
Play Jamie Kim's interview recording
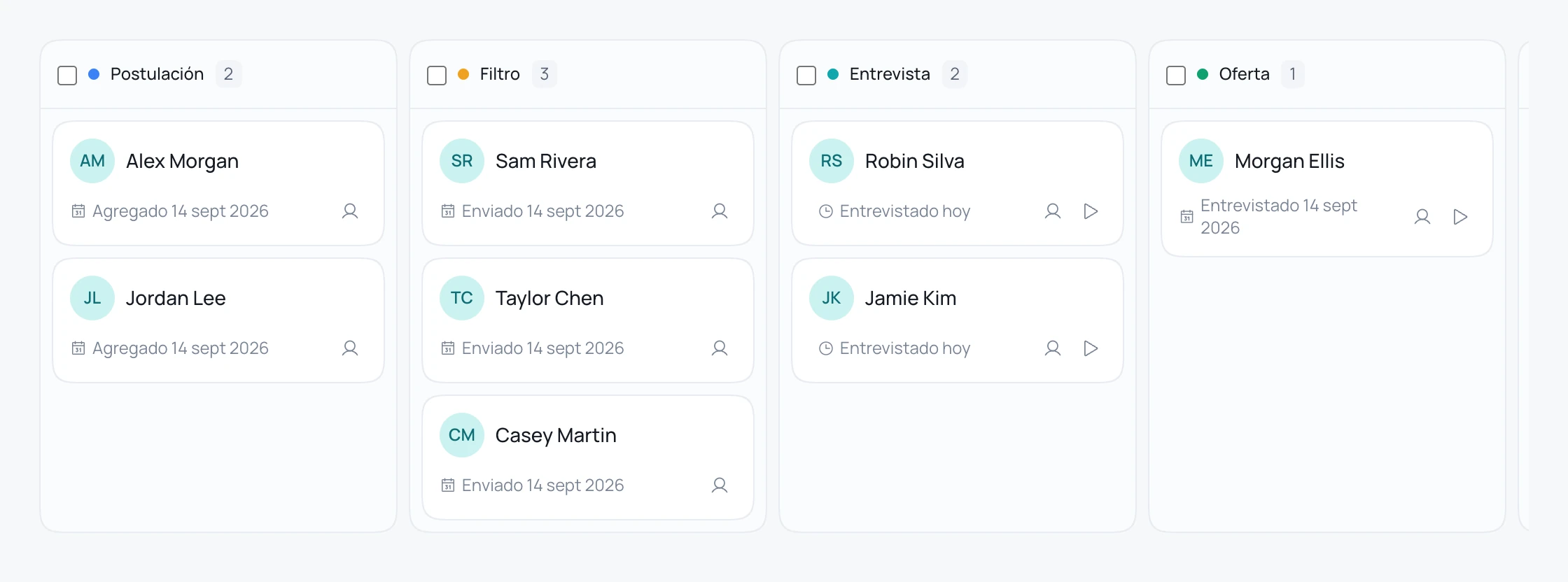point(1091,348)
